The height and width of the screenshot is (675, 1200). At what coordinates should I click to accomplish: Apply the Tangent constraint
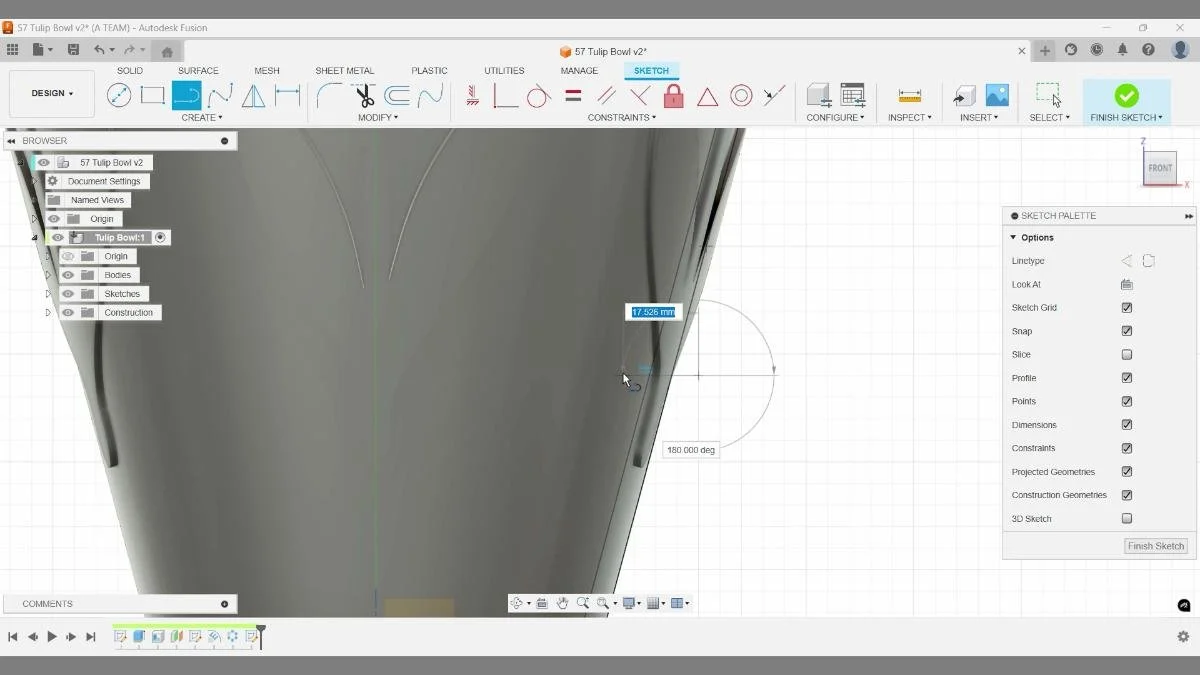click(x=537, y=95)
